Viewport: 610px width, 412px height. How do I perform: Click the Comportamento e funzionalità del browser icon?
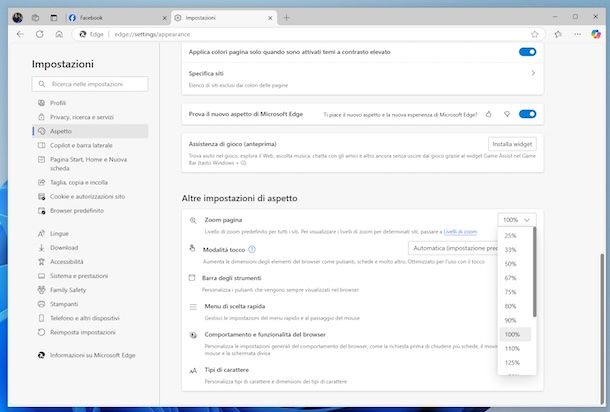193,335
